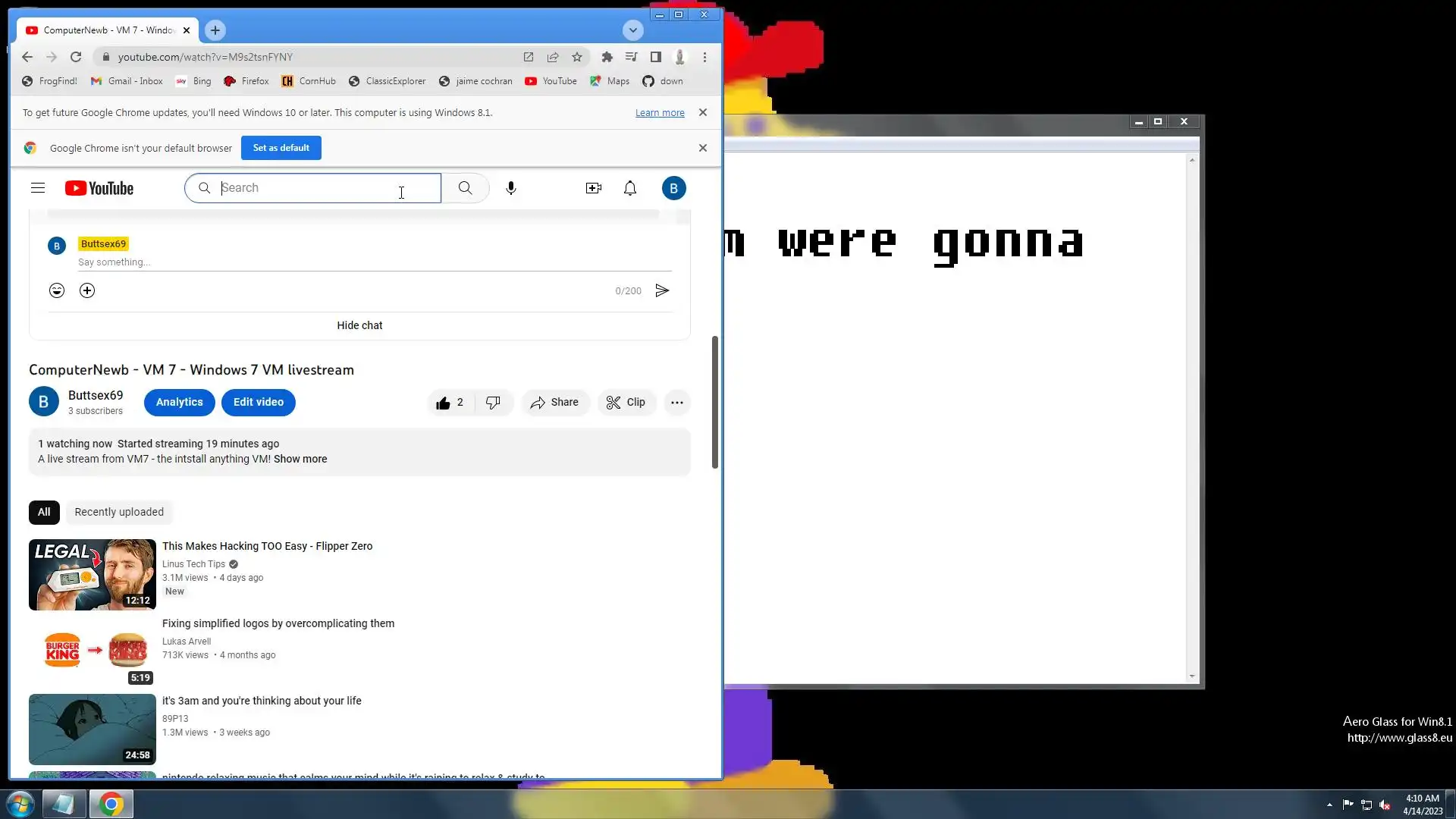Image resolution: width=1456 pixels, height=819 pixels.
Task: Click the Learn more link
Action: (659, 113)
